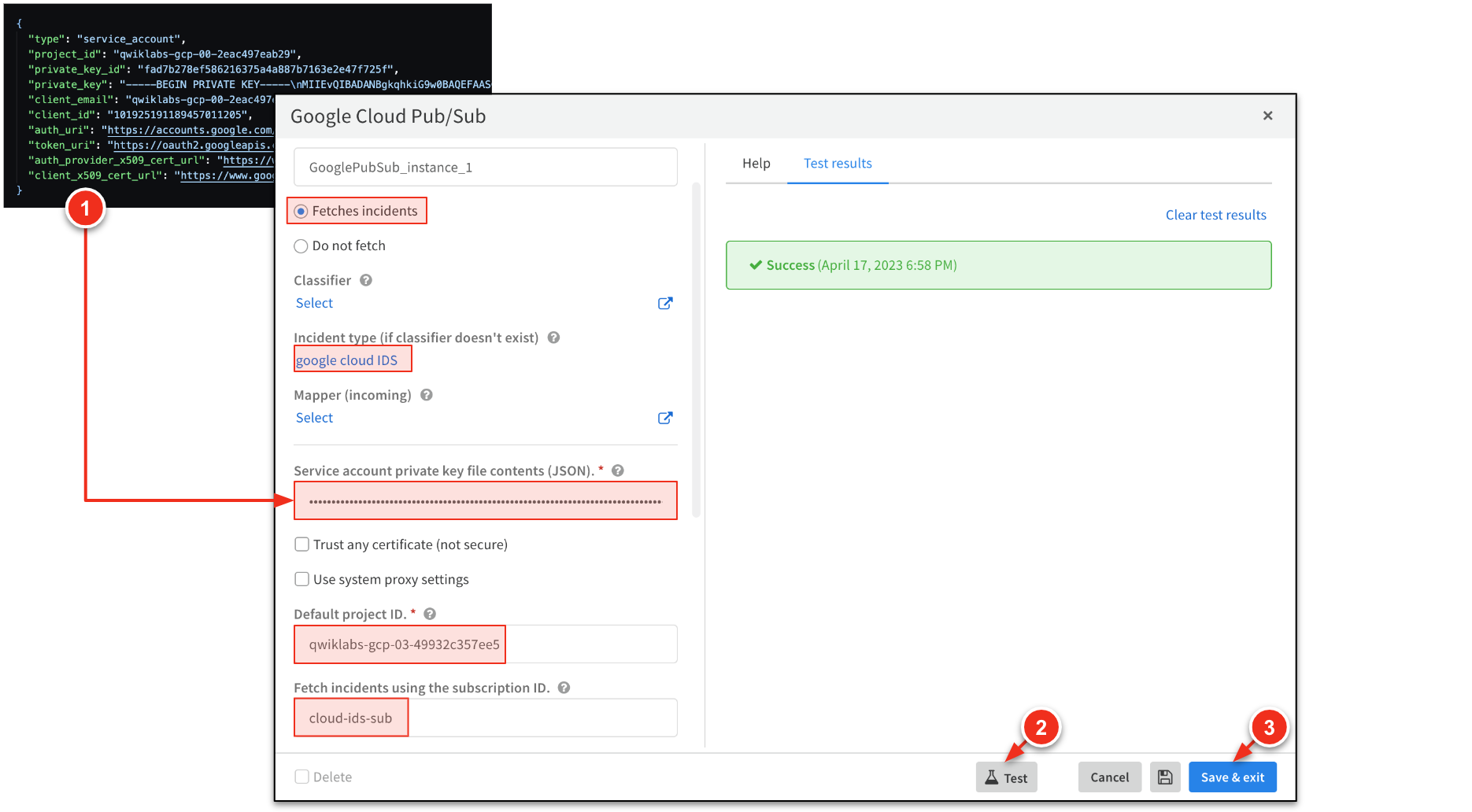Open the Classifier Select dropdown

pos(314,304)
